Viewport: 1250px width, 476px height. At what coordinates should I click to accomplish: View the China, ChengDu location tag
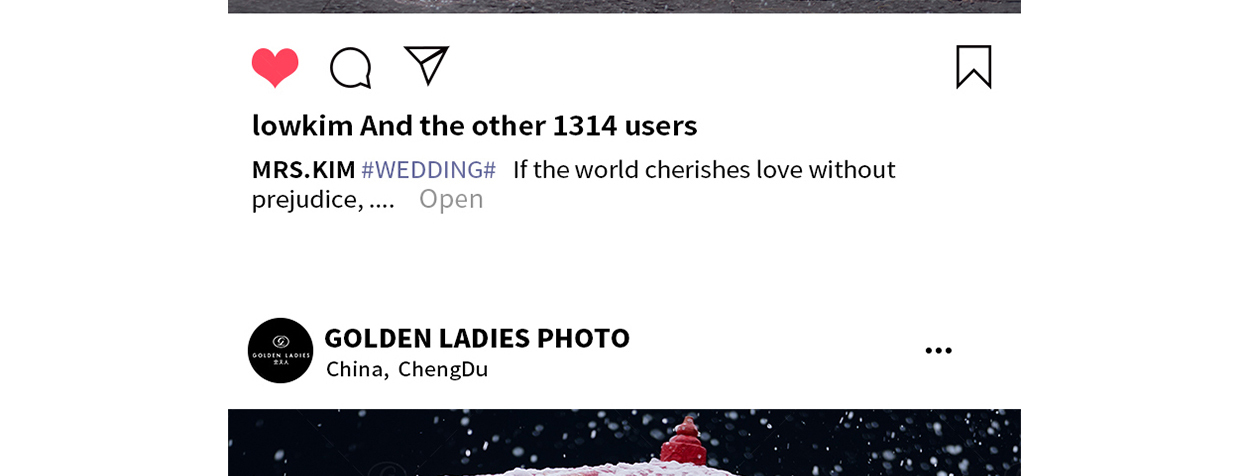pyautogui.click(x=407, y=369)
